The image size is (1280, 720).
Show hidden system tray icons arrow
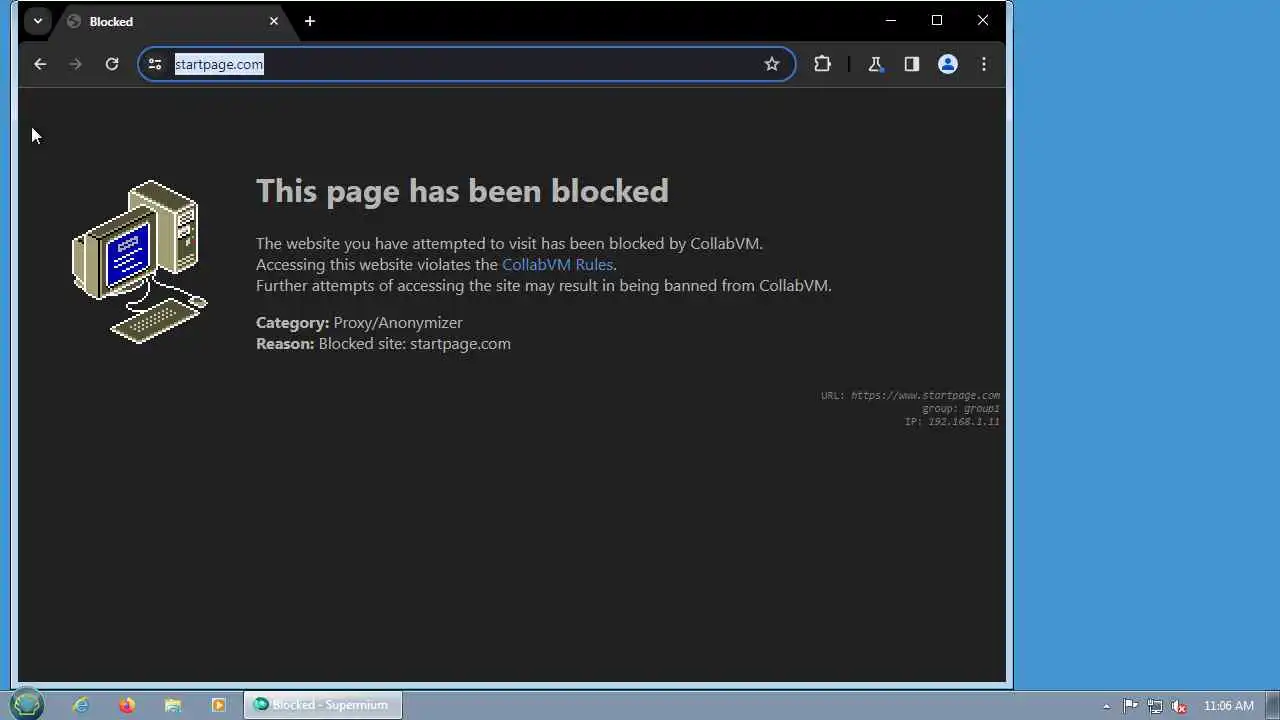[x=1106, y=706]
